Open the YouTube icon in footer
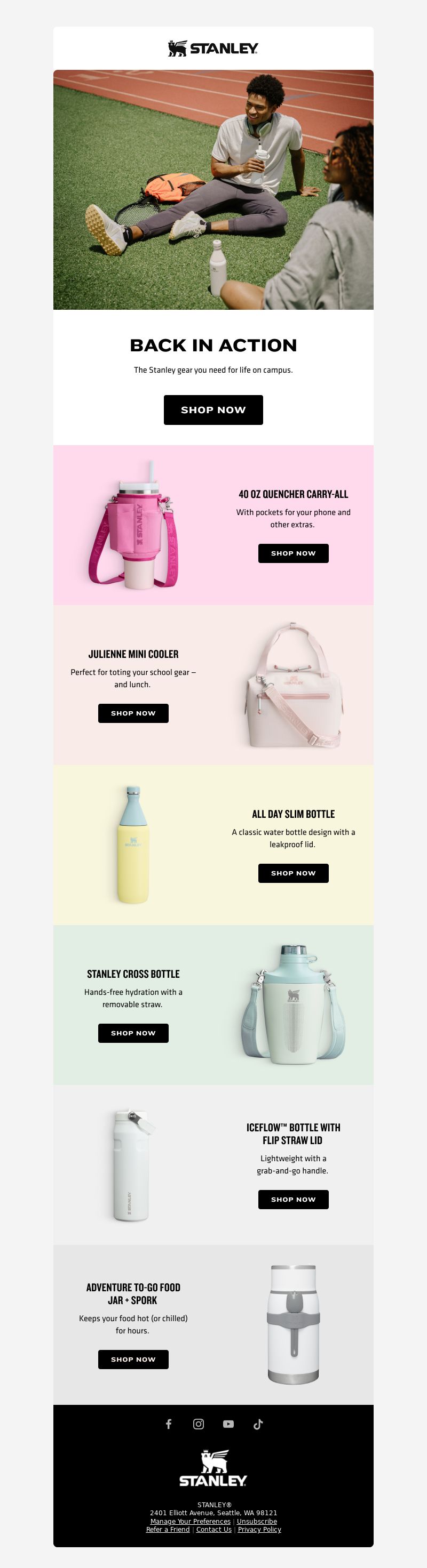Image resolution: width=427 pixels, height=1568 pixels. pos(228,1424)
